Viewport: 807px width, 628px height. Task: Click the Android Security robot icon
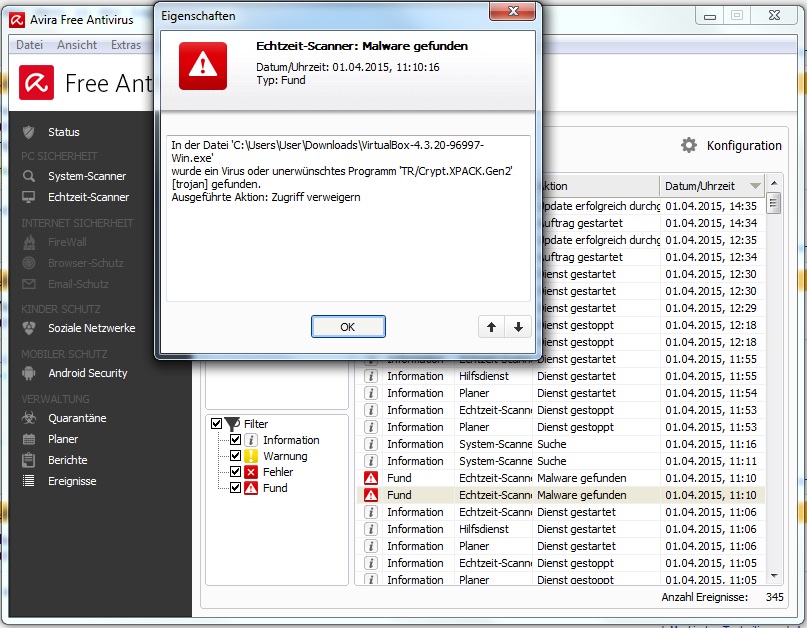[29, 373]
